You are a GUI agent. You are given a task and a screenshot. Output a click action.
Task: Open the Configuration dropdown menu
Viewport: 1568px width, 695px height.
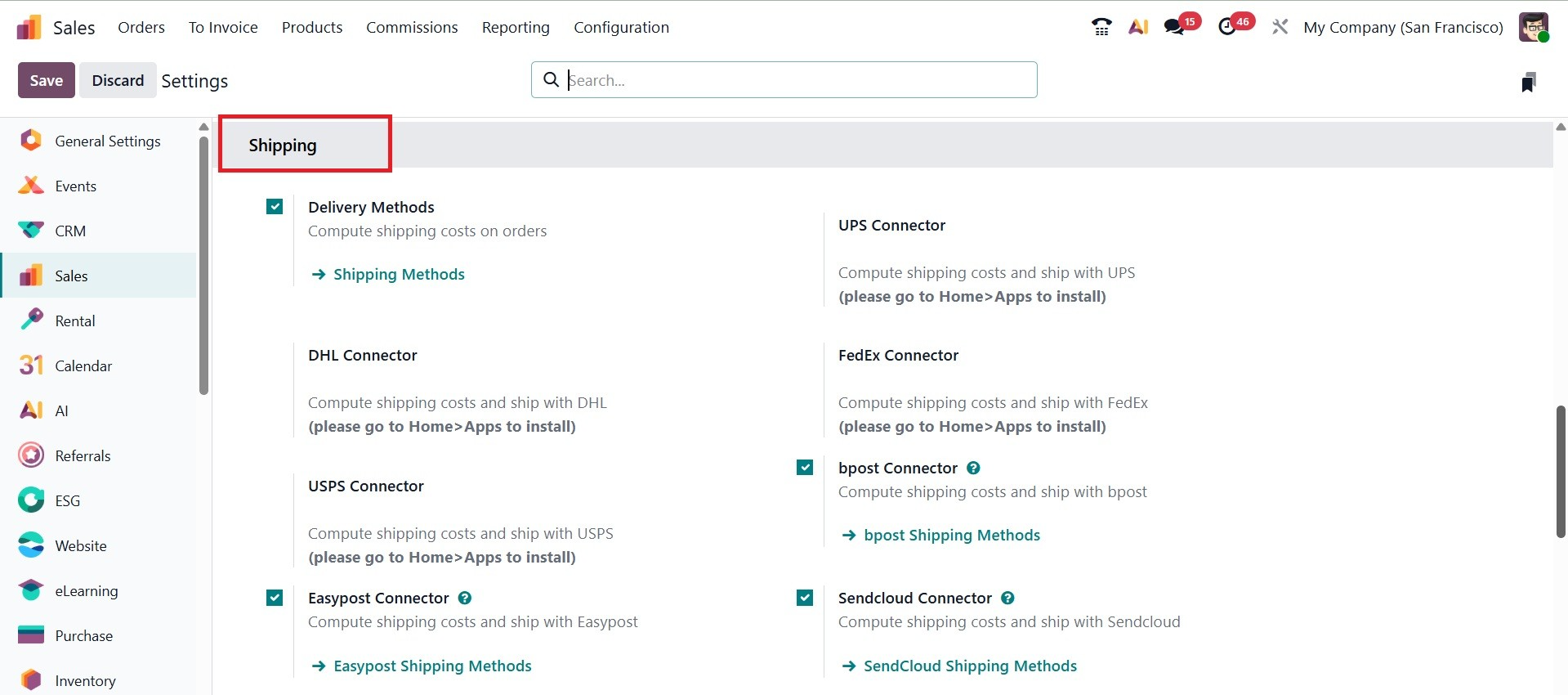click(x=621, y=27)
